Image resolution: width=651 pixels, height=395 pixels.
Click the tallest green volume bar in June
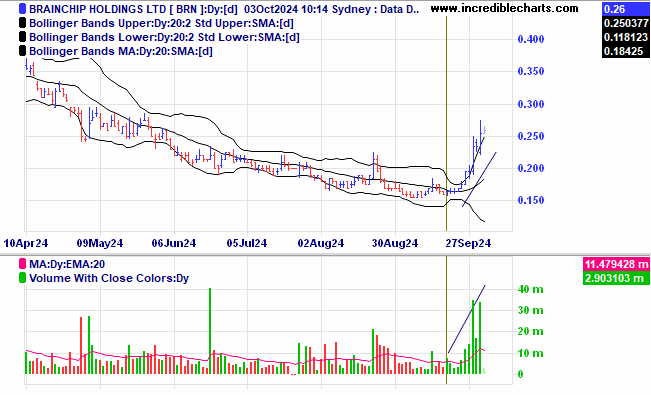point(210,331)
